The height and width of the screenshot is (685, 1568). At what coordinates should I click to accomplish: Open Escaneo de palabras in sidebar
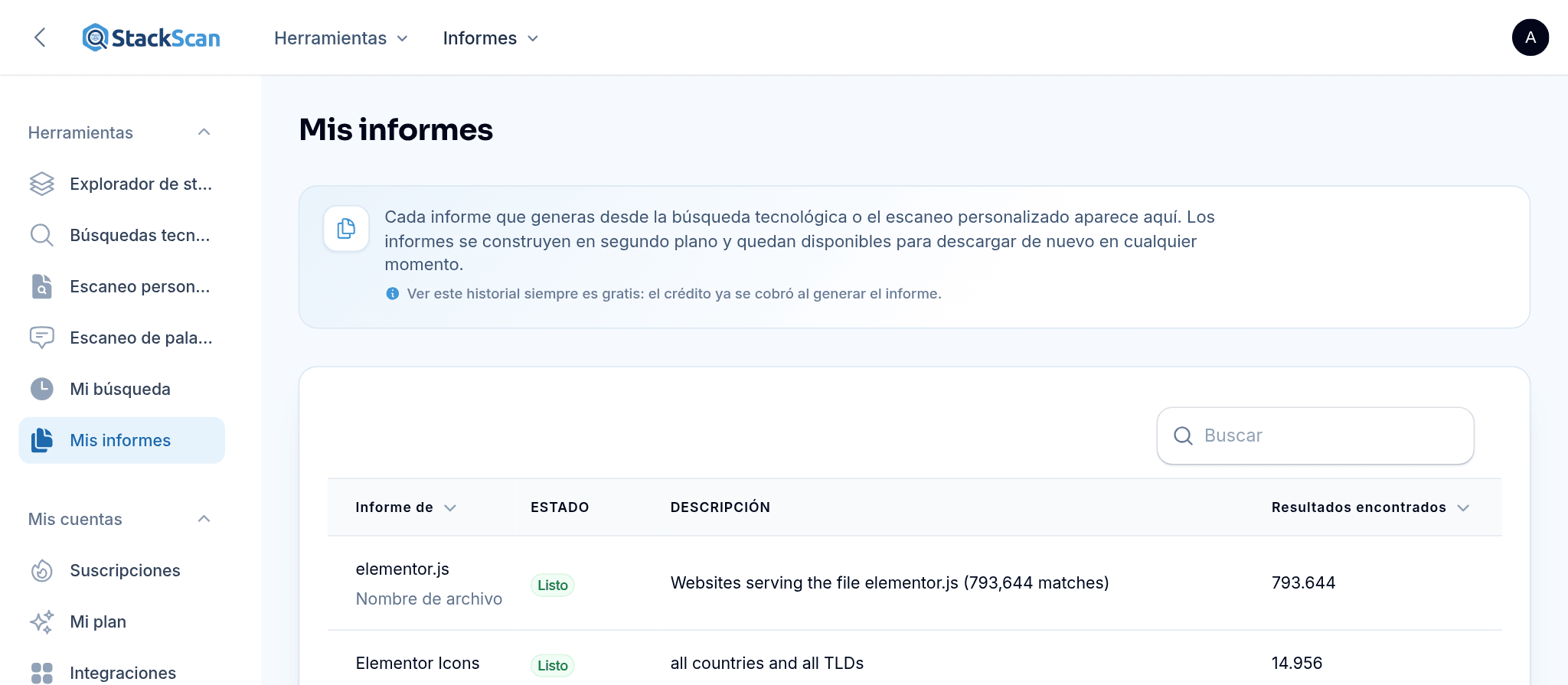tap(122, 338)
